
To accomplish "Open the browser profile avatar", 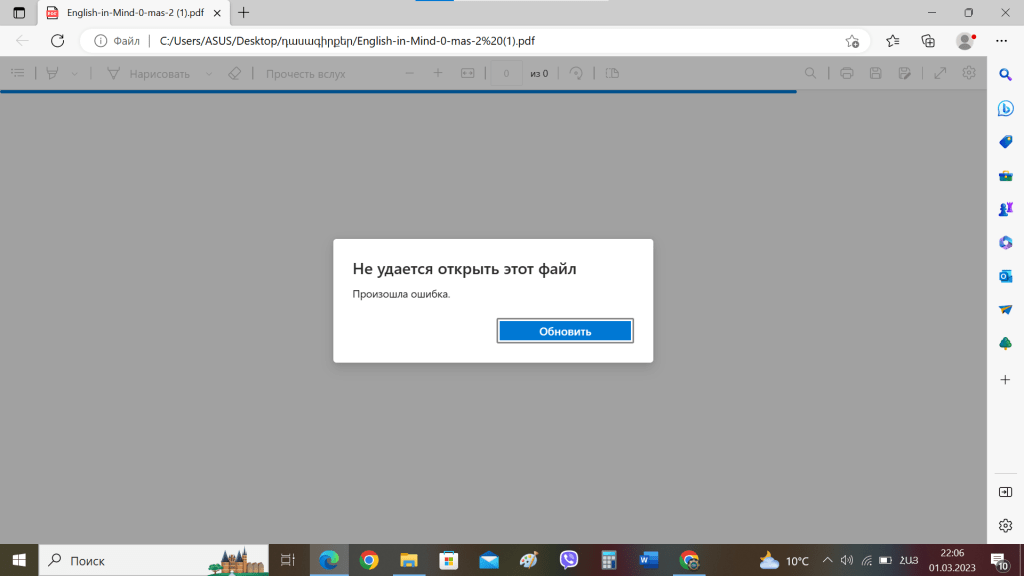I will pos(964,41).
